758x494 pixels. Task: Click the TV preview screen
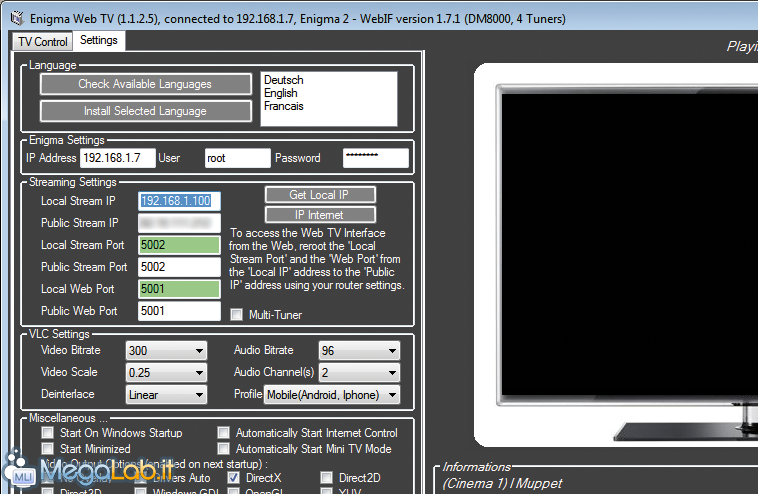(x=629, y=244)
